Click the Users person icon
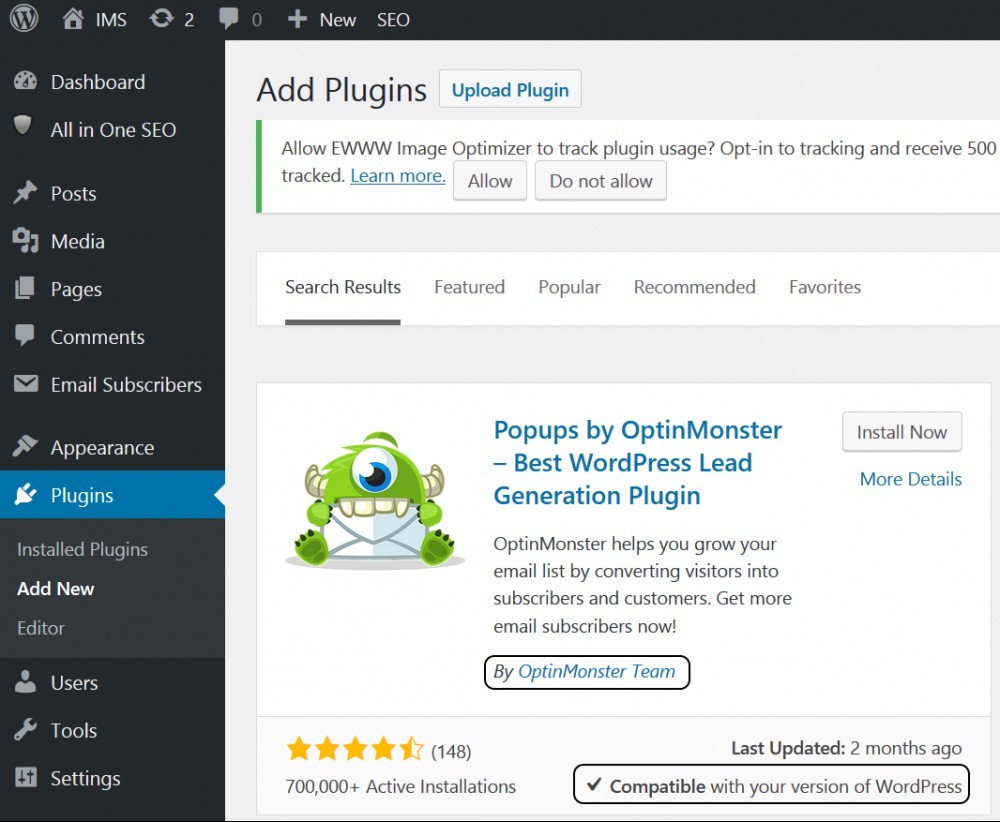 (26, 682)
